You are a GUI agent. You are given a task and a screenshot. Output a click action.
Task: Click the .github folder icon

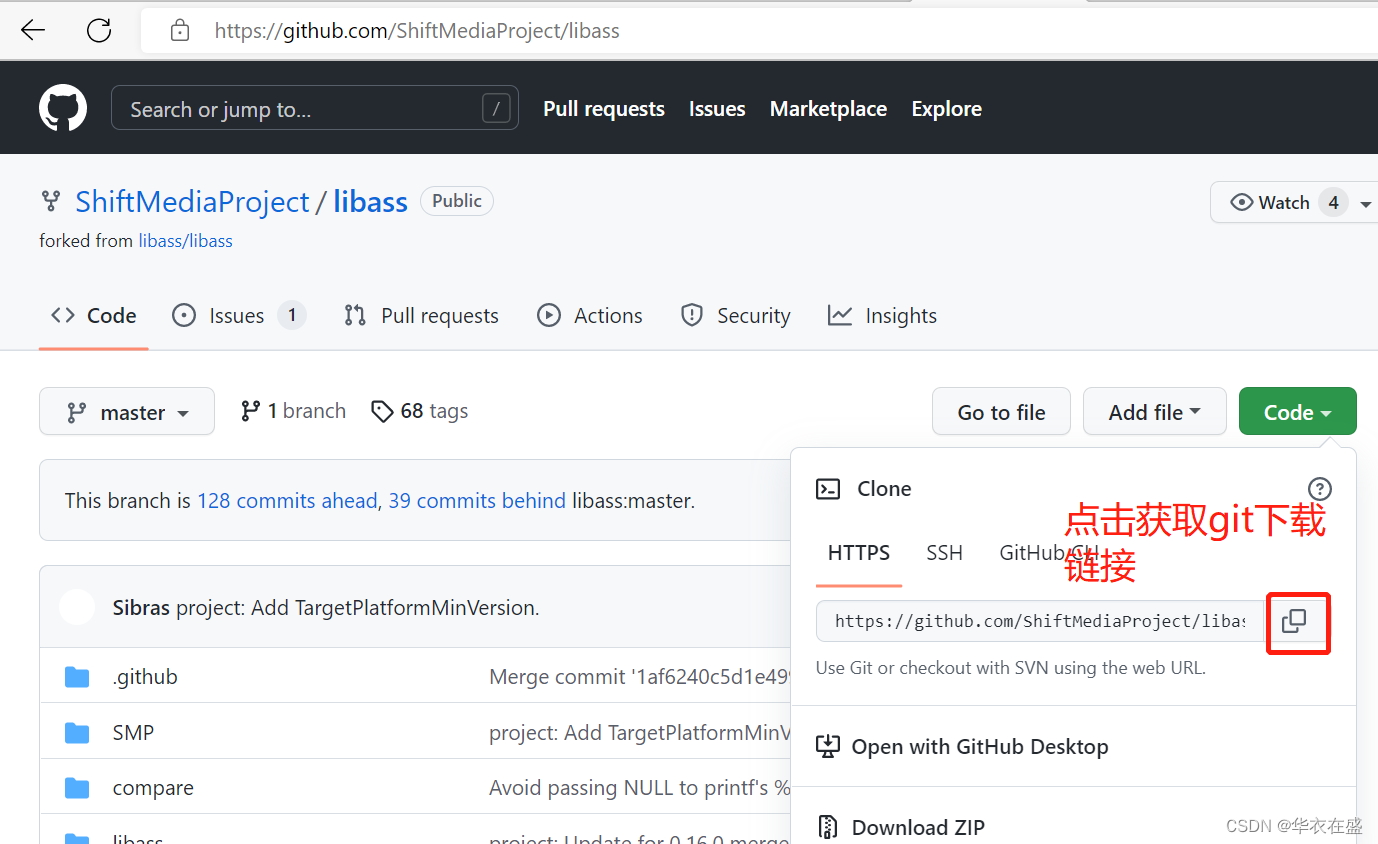pos(77,677)
